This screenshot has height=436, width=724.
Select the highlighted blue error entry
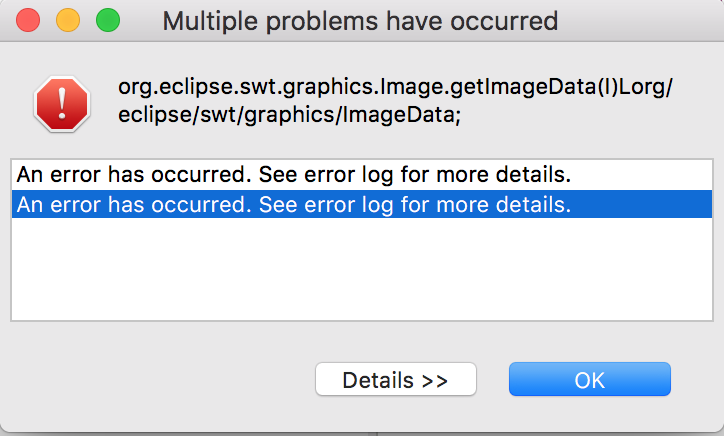click(x=362, y=204)
